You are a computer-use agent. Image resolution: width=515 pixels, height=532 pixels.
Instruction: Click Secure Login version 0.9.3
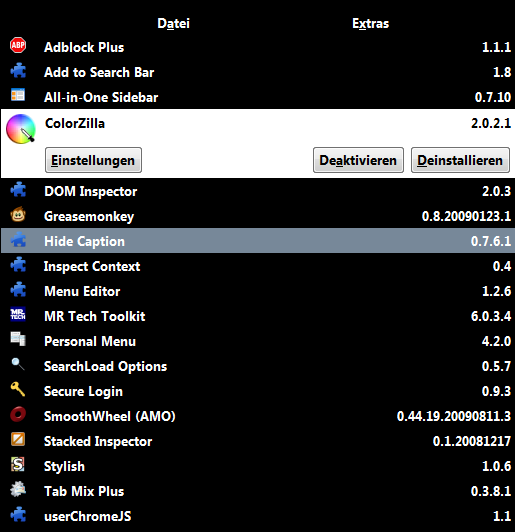[496, 392]
